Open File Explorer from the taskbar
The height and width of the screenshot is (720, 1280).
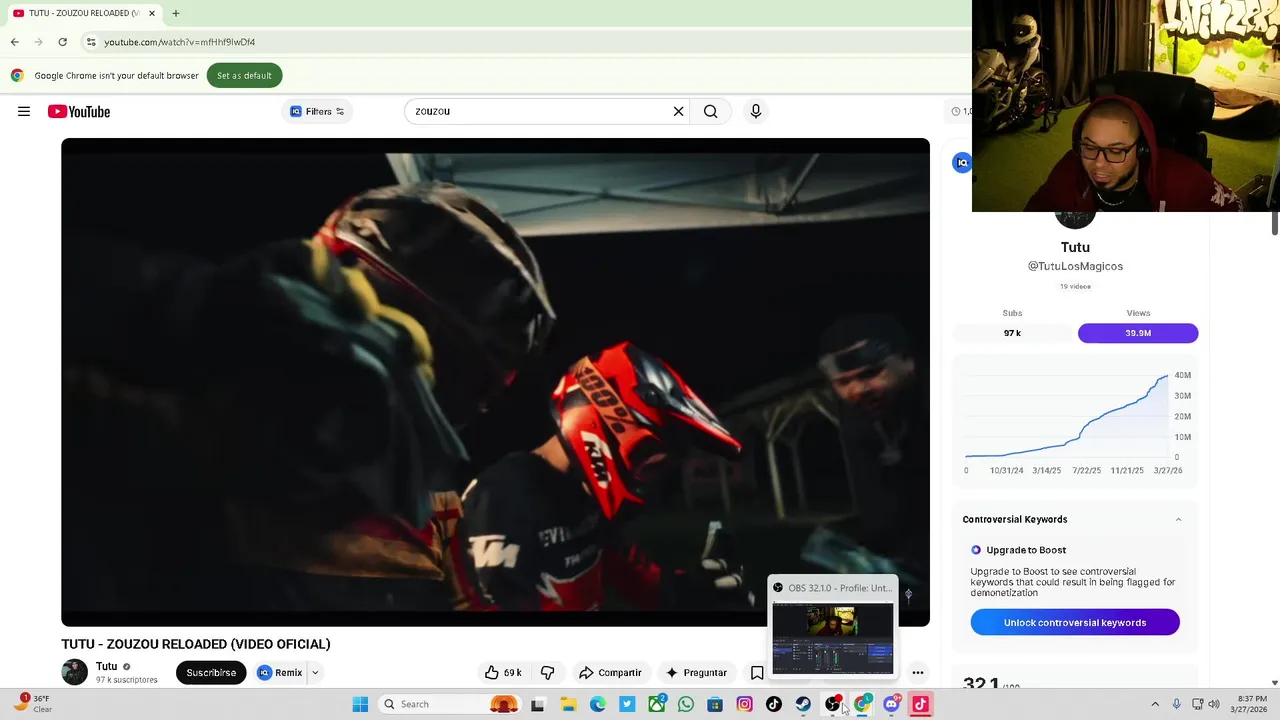(568, 704)
